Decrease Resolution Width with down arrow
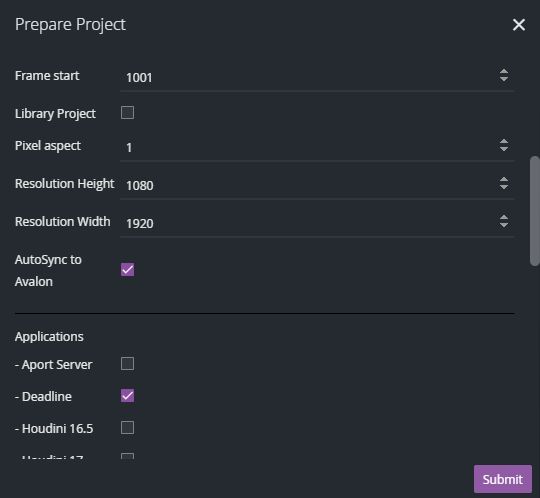Image resolution: width=540 pixels, height=498 pixels. (504, 225)
